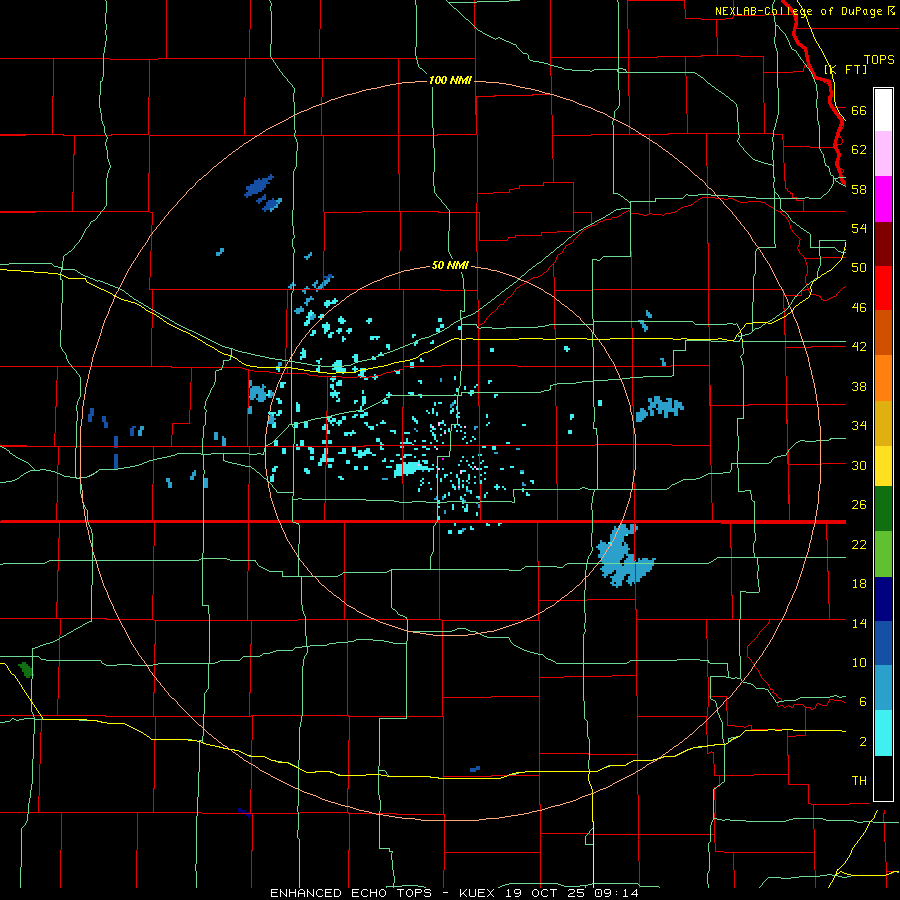Click the "62" legend value
The height and width of the screenshot is (900, 900).
tap(859, 149)
